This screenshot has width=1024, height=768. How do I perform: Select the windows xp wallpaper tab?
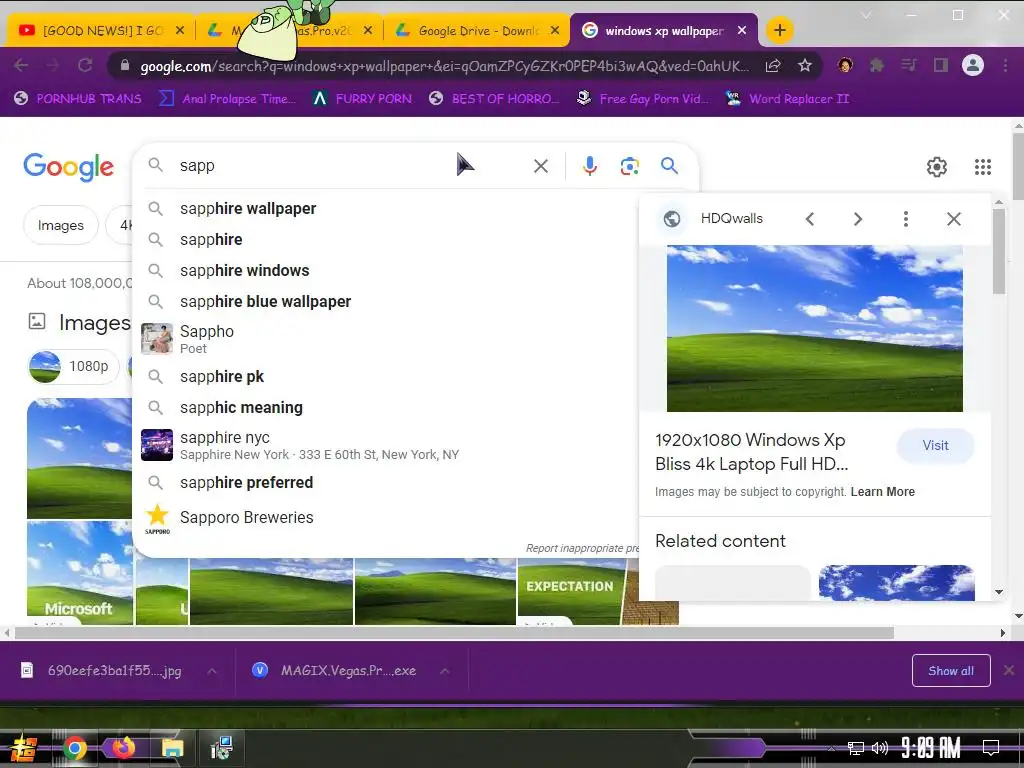tap(663, 31)
